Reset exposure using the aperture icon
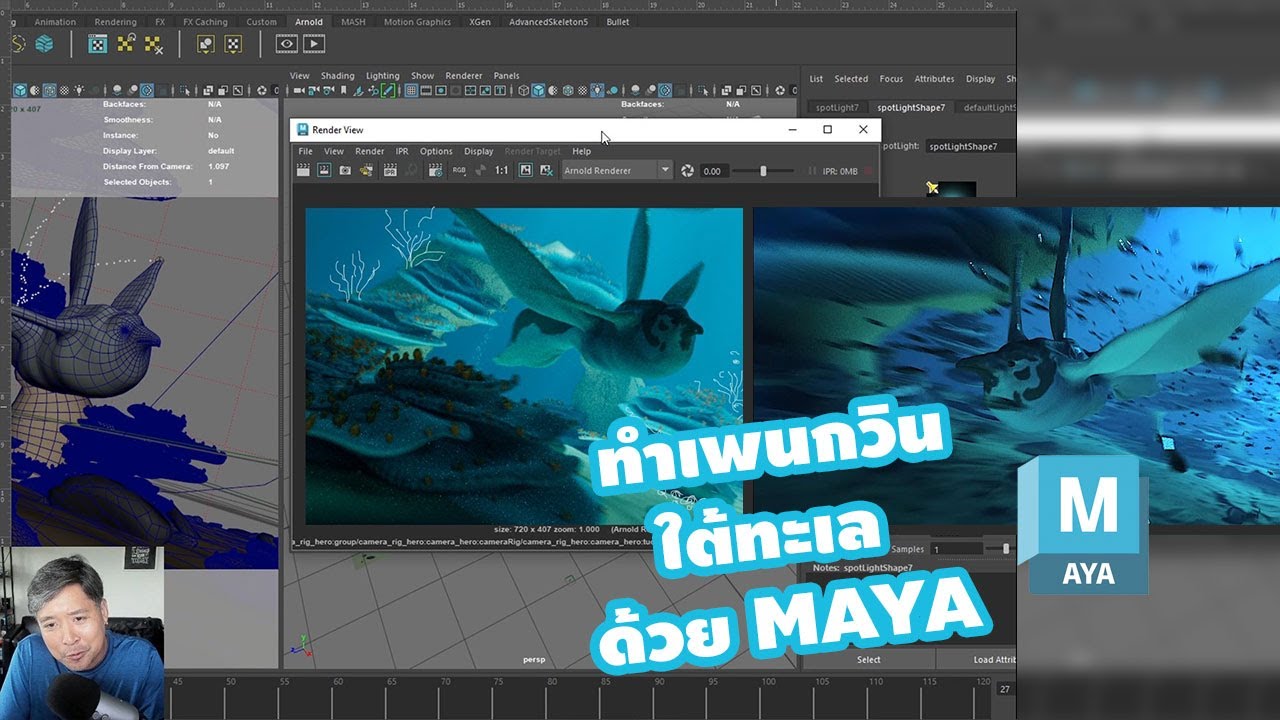 tap(687, 170)
